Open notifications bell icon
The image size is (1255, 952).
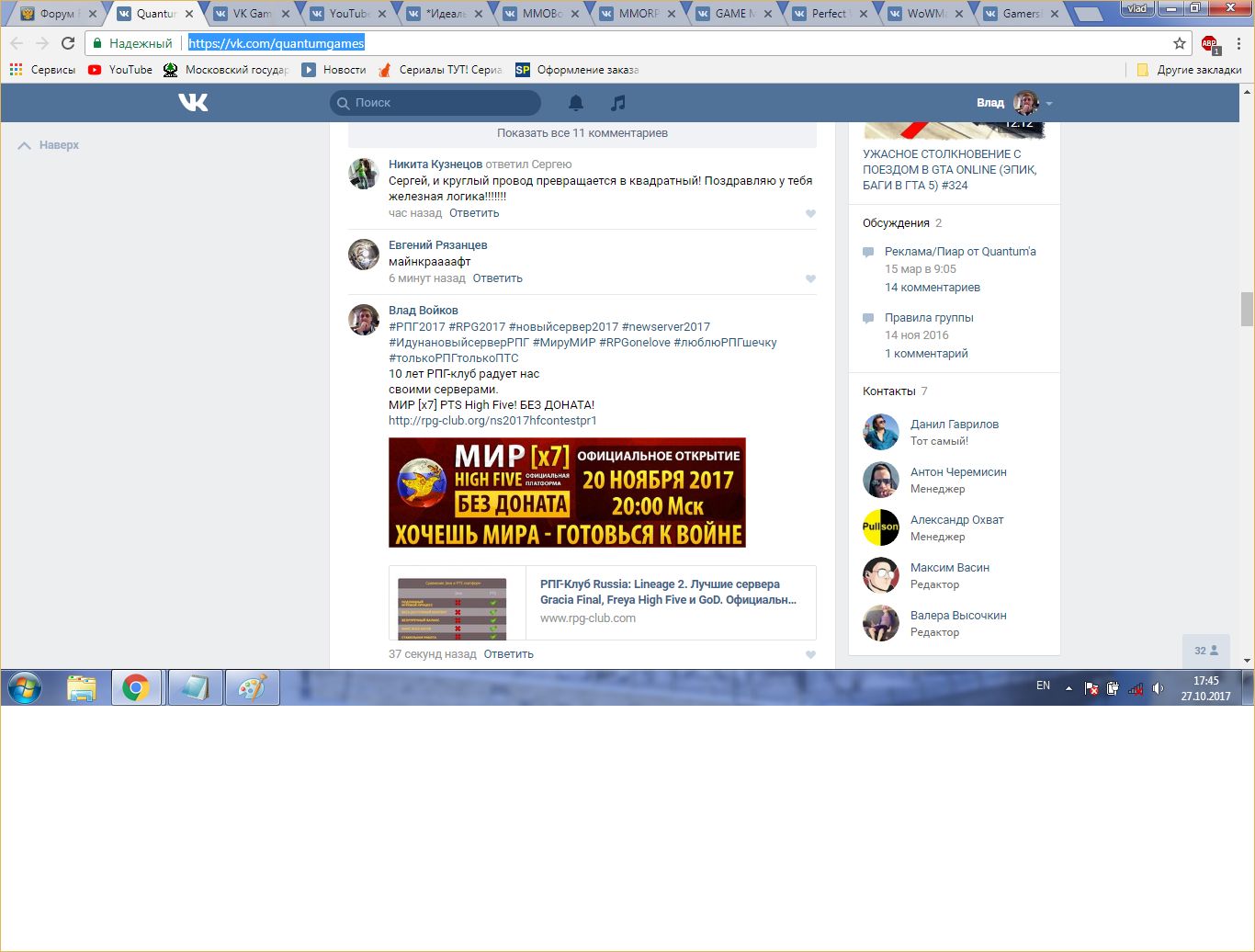click(576, 102)
